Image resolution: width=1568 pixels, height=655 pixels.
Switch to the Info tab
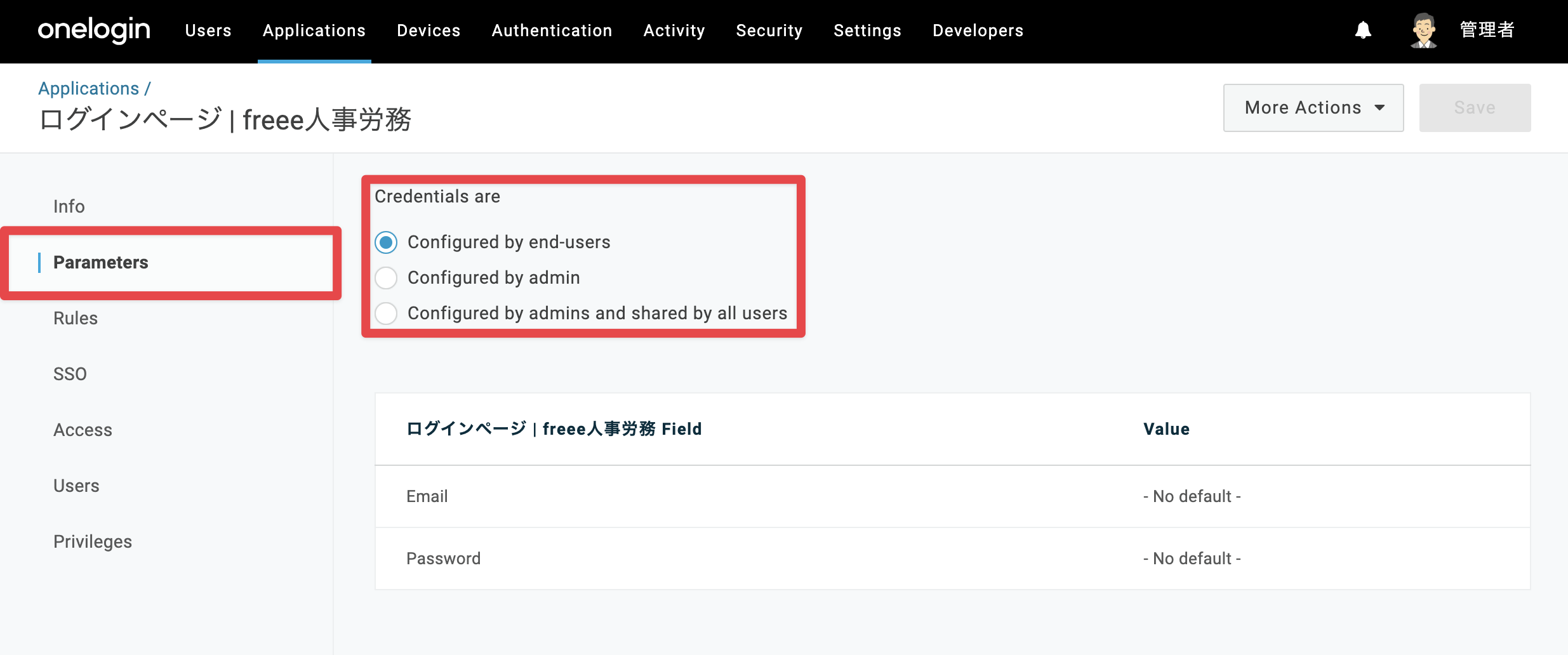coord(69,206)
